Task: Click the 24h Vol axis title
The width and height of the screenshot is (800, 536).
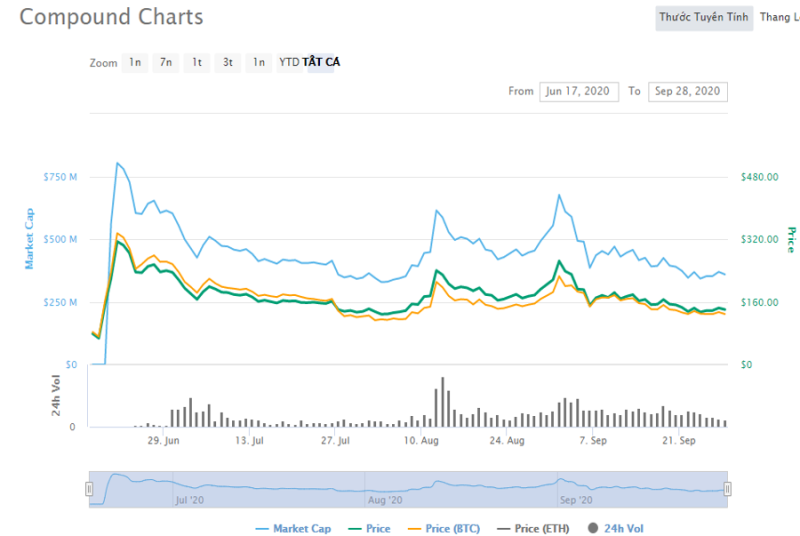Action: (56, 396)
